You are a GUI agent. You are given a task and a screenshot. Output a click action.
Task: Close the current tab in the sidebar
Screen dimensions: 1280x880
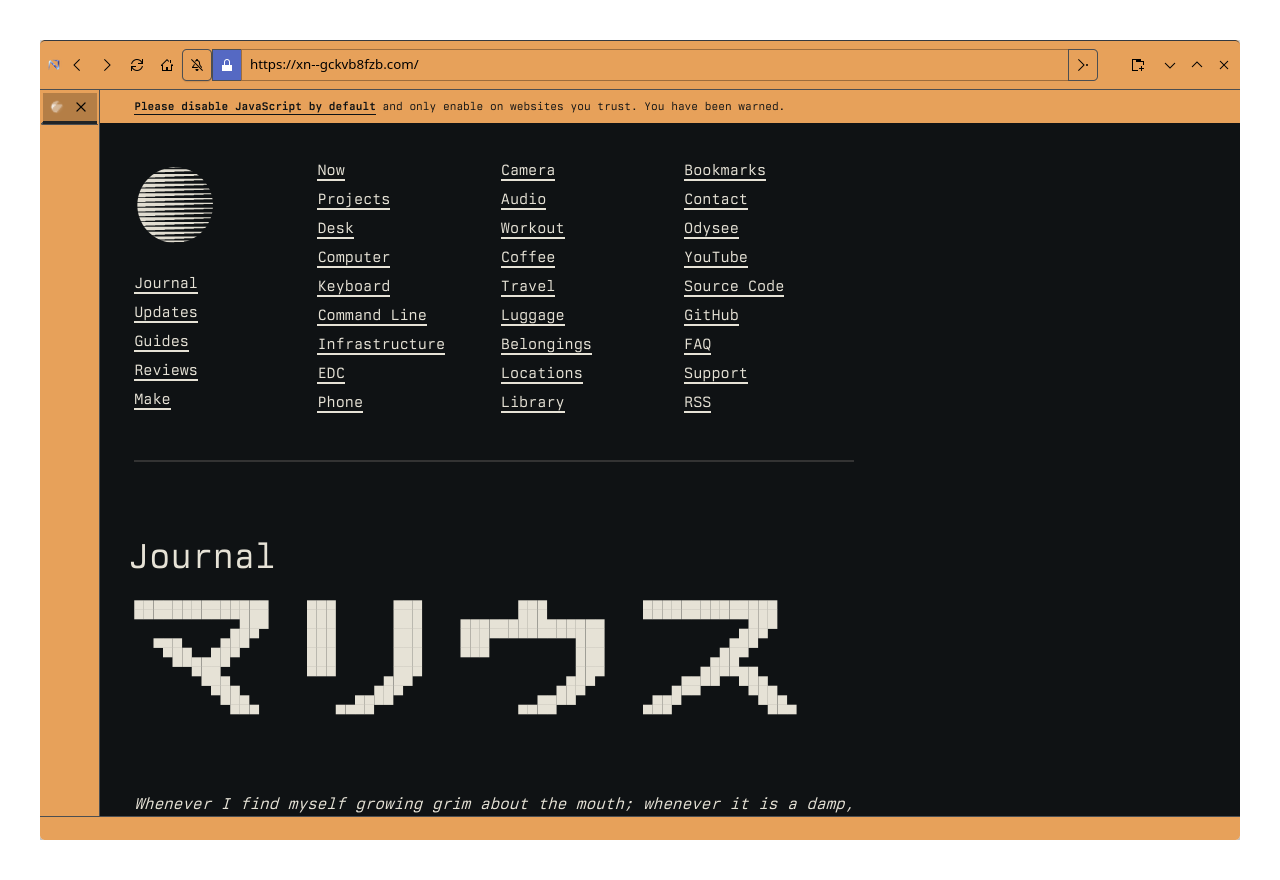point(81,107)
